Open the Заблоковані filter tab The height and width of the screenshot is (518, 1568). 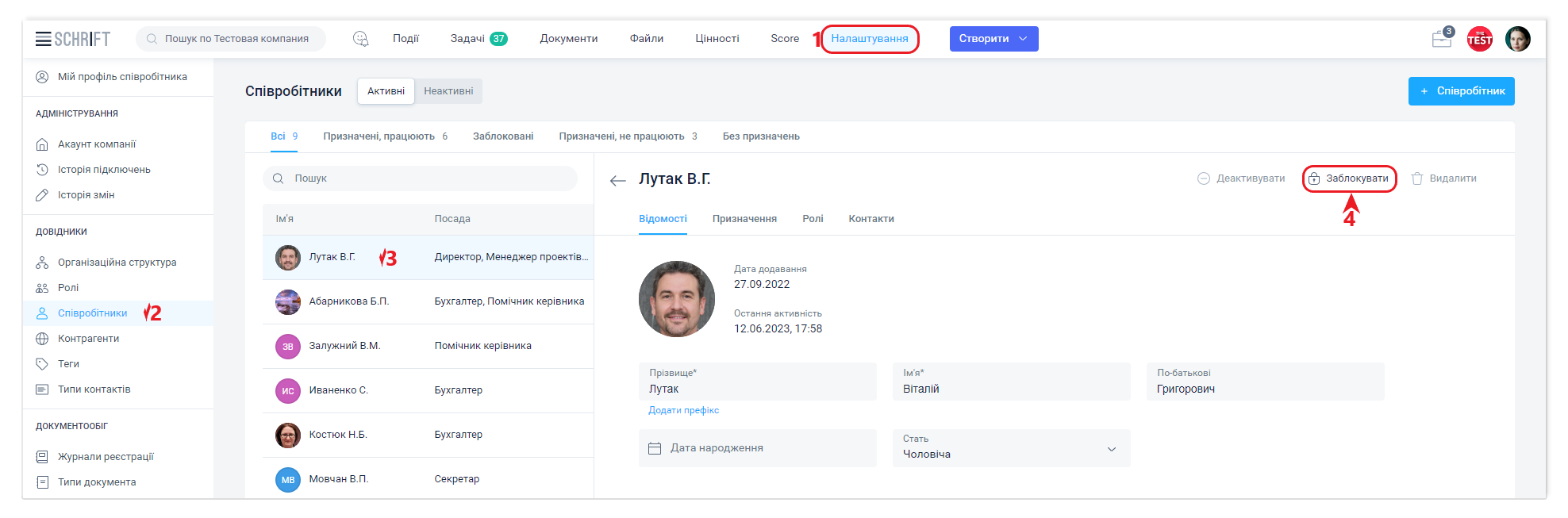click(503, 136)
